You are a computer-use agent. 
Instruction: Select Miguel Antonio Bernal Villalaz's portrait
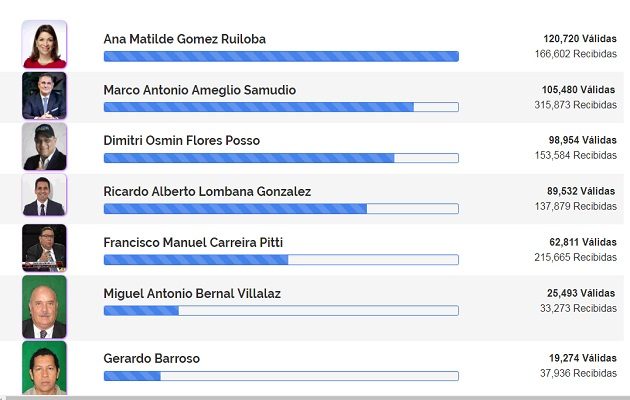44,307
